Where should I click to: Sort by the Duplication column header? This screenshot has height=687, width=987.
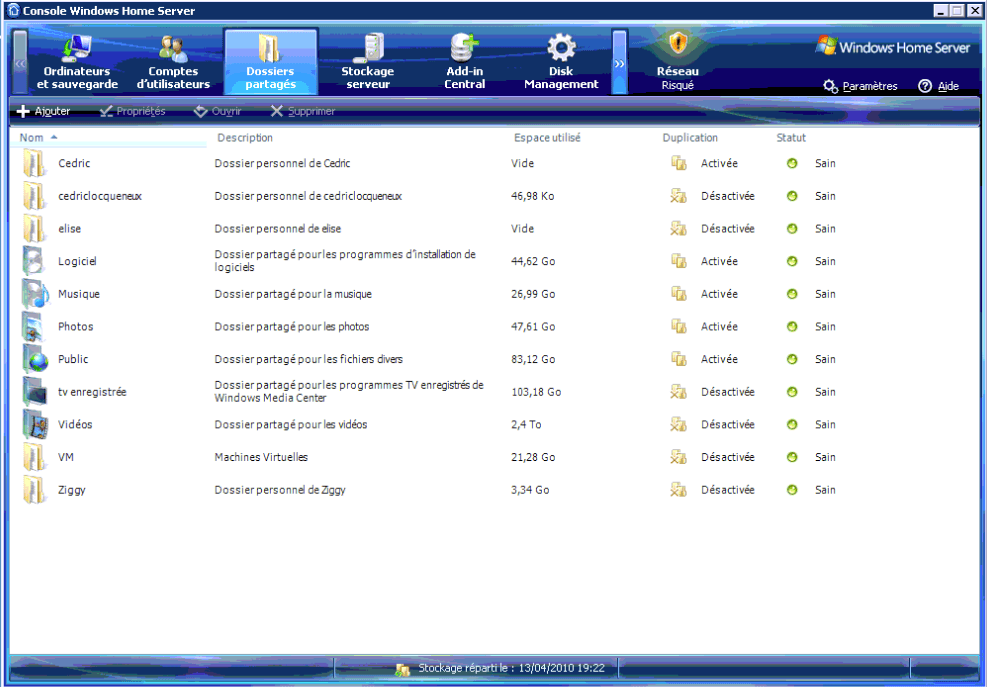coord(690,138)
